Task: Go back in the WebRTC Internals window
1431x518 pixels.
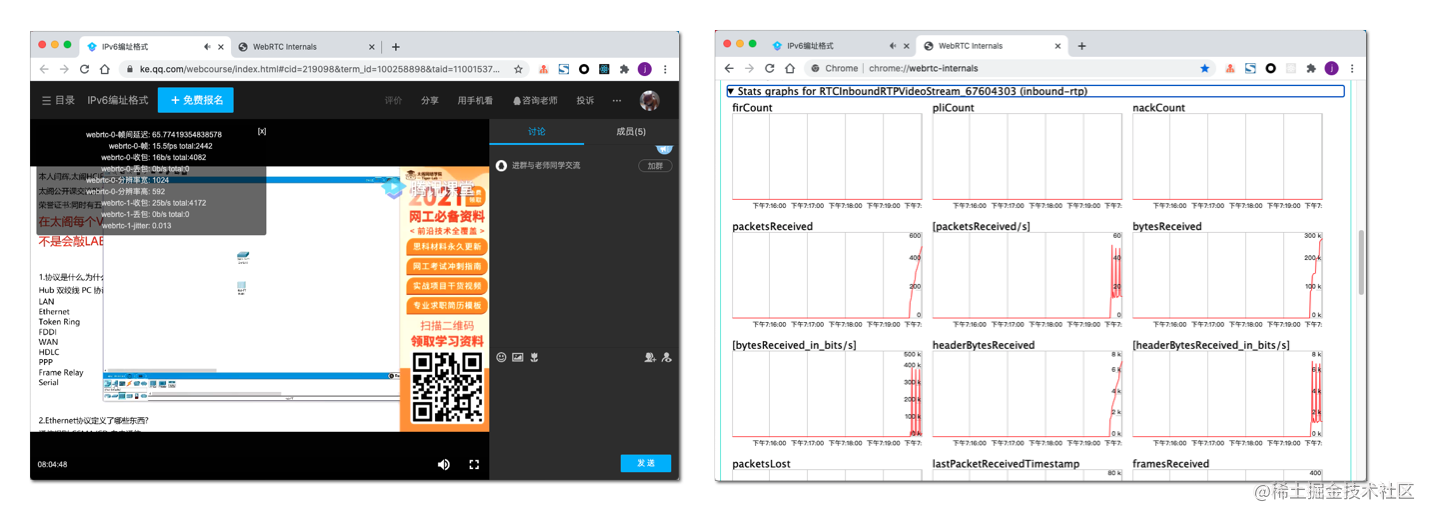Action: [x=729, y=69]
